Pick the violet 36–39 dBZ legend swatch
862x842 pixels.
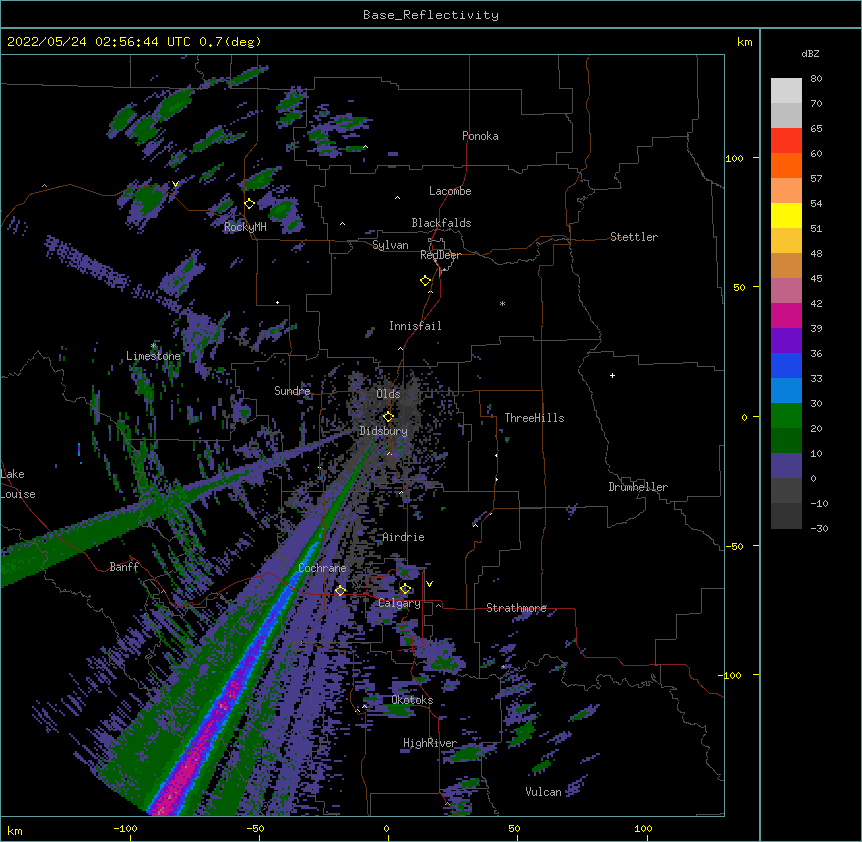[x=786, y=341]
